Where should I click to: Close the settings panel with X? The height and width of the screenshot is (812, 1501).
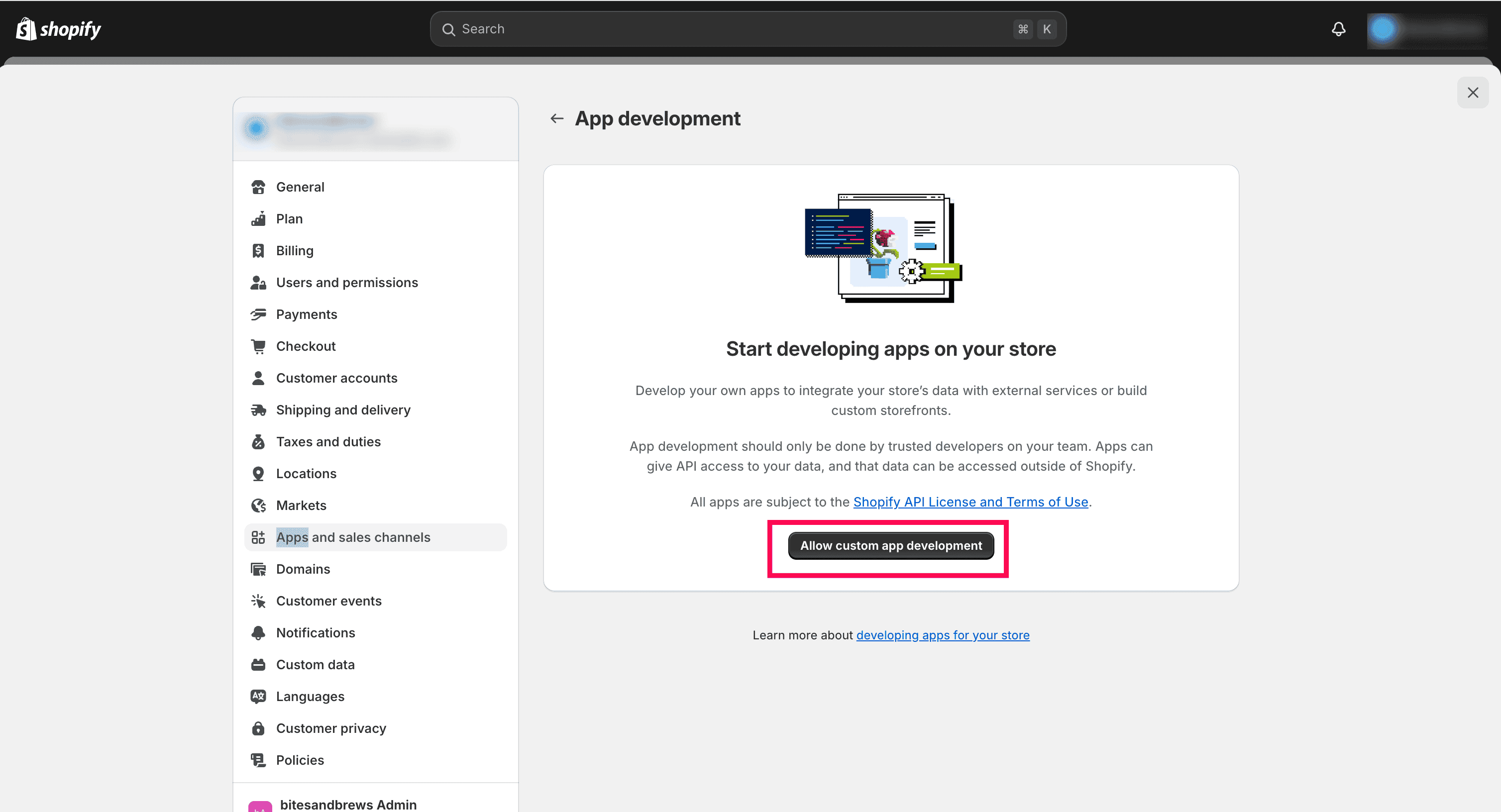coord(1473,93)
